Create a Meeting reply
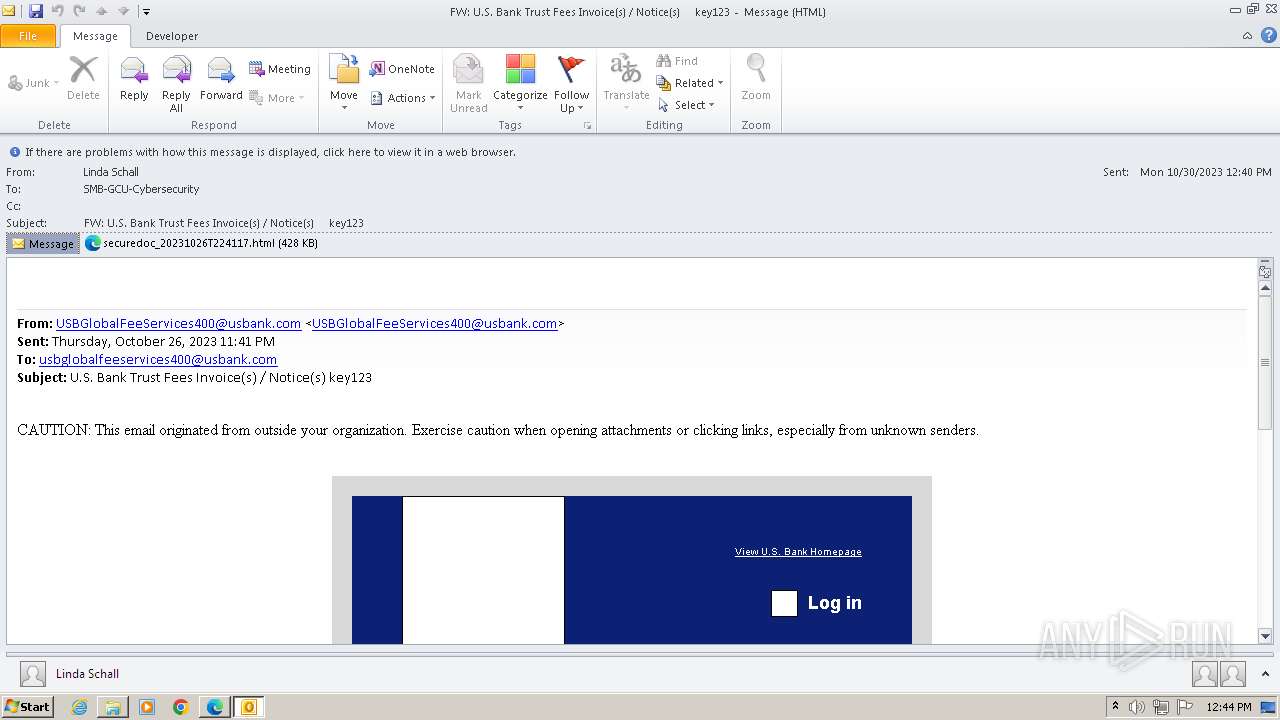Viewport: 1280px width, 720px height. [280, 69]
